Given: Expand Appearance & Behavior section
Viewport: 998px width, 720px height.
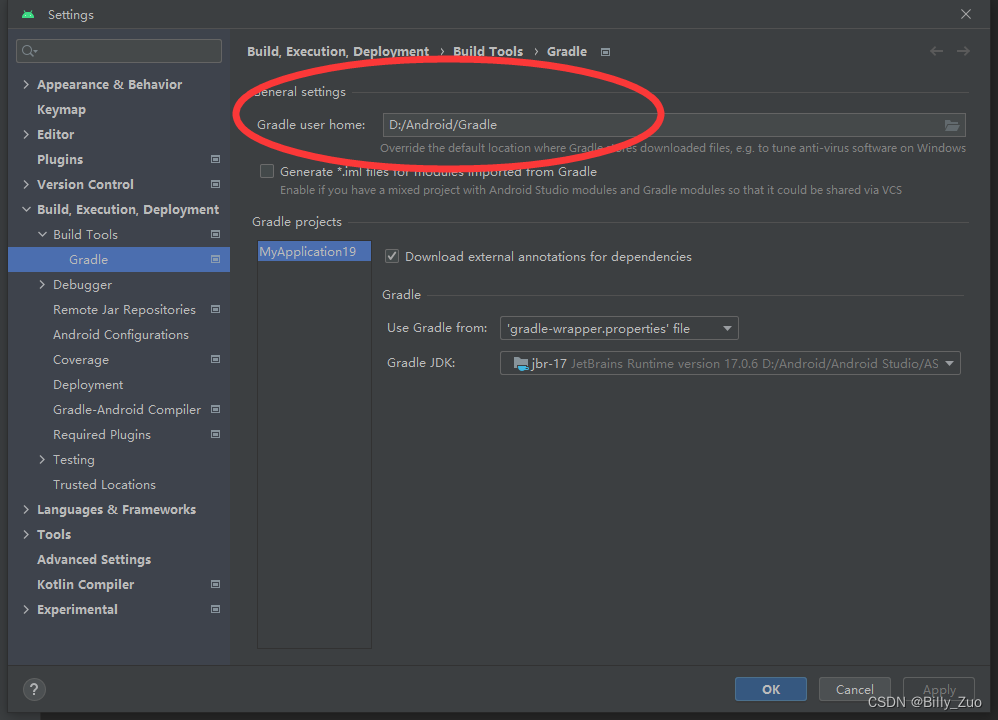Looking at the screenshot, I should 26,85.
